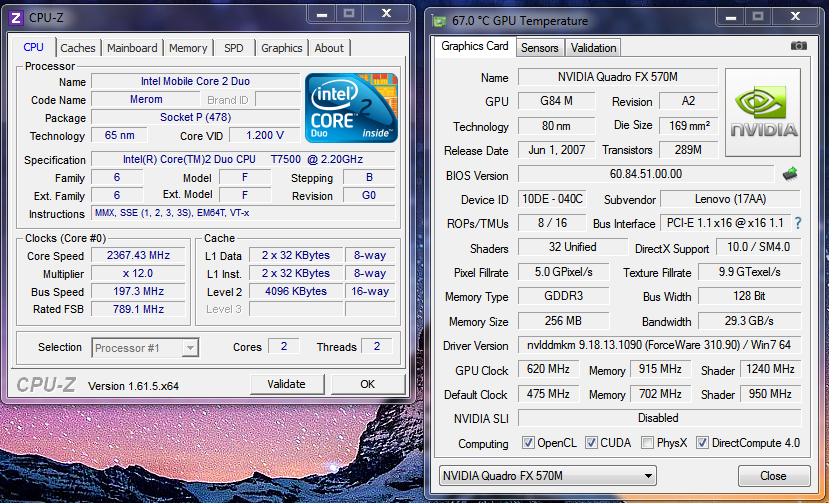Click the GPU-Z screenshot camera icon
This screenshot has height=503, width=829.
tap(798, 46)
